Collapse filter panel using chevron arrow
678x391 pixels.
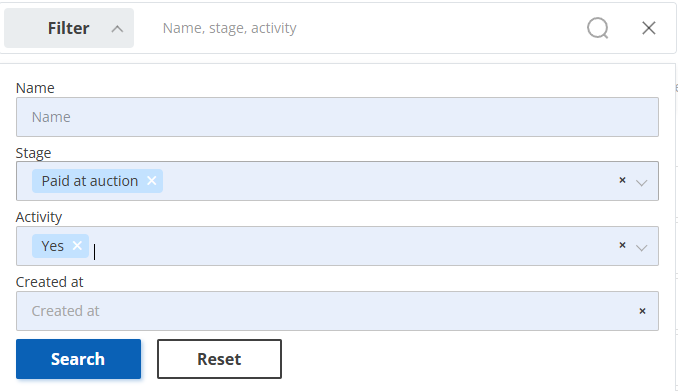click(117, 29)
